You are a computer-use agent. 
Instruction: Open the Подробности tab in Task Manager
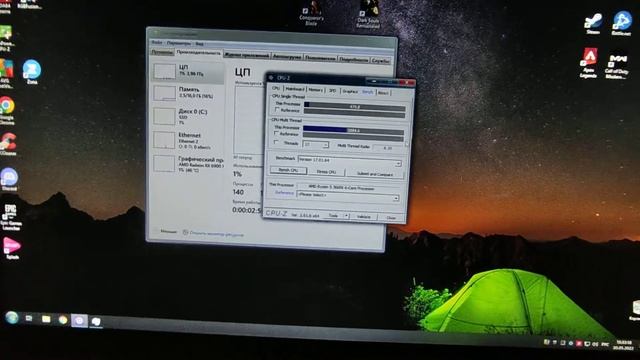pos(353,59)
